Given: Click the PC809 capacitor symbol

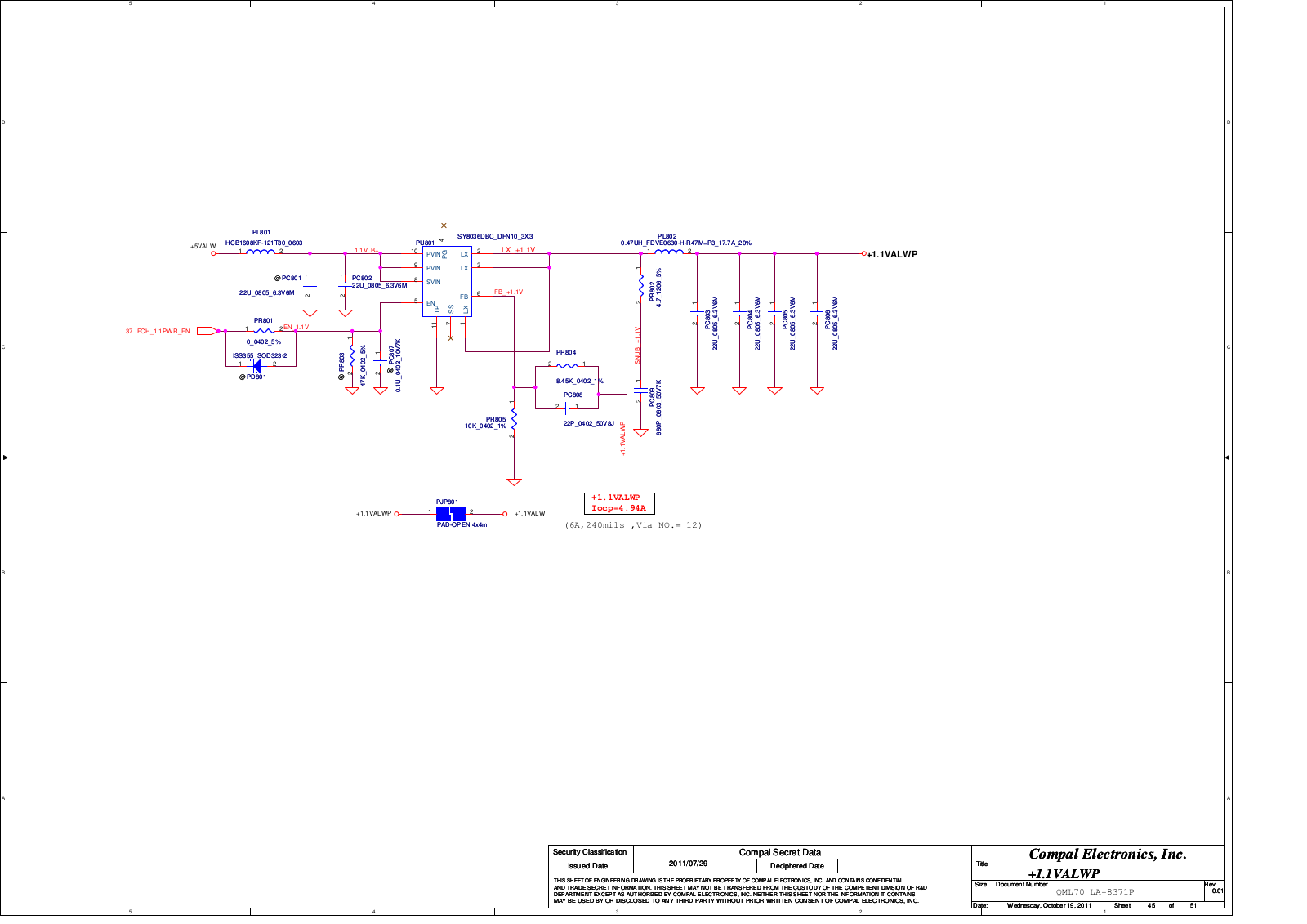Looking at the screenshot, I should (x=641, y=391).
